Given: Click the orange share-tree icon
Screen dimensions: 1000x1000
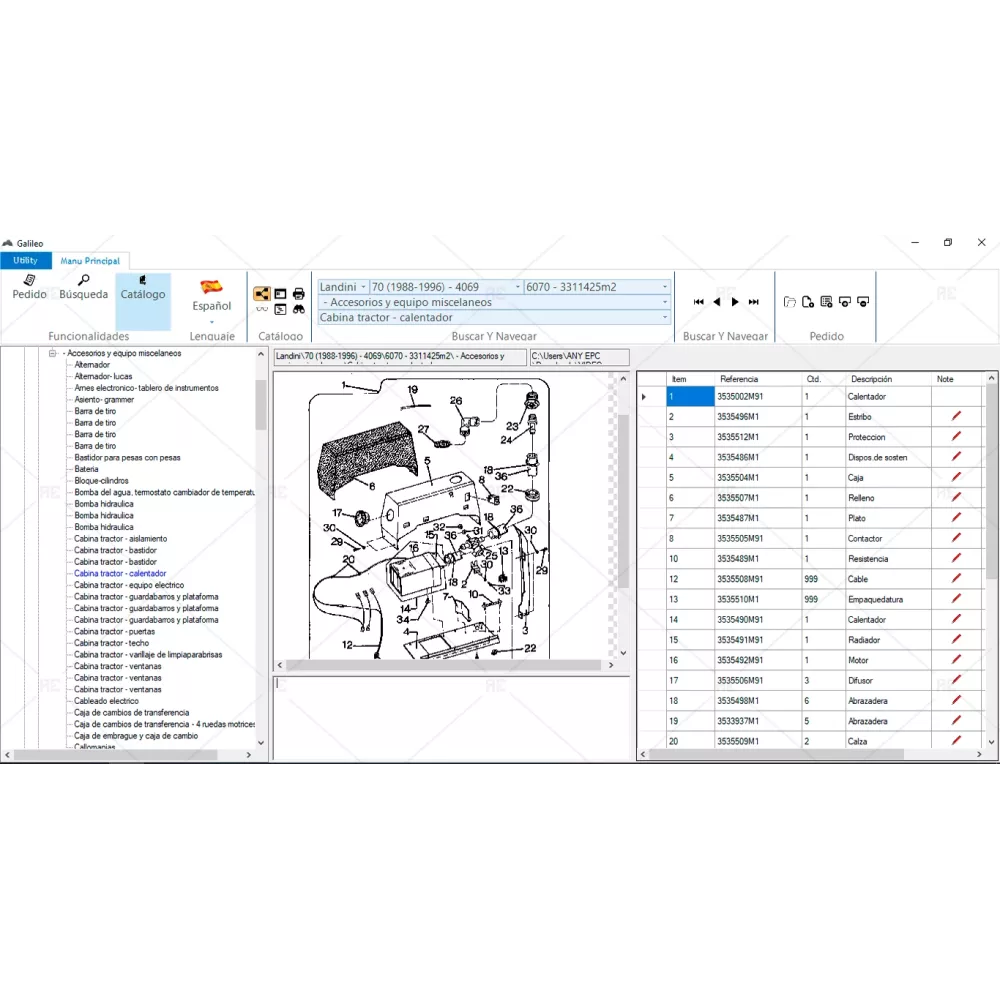Looking at the screenshot, I should point(261,294).
